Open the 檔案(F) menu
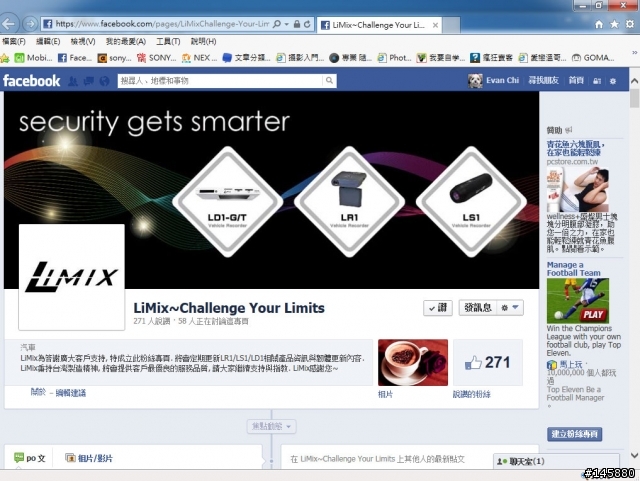 [x=14, y=42]
